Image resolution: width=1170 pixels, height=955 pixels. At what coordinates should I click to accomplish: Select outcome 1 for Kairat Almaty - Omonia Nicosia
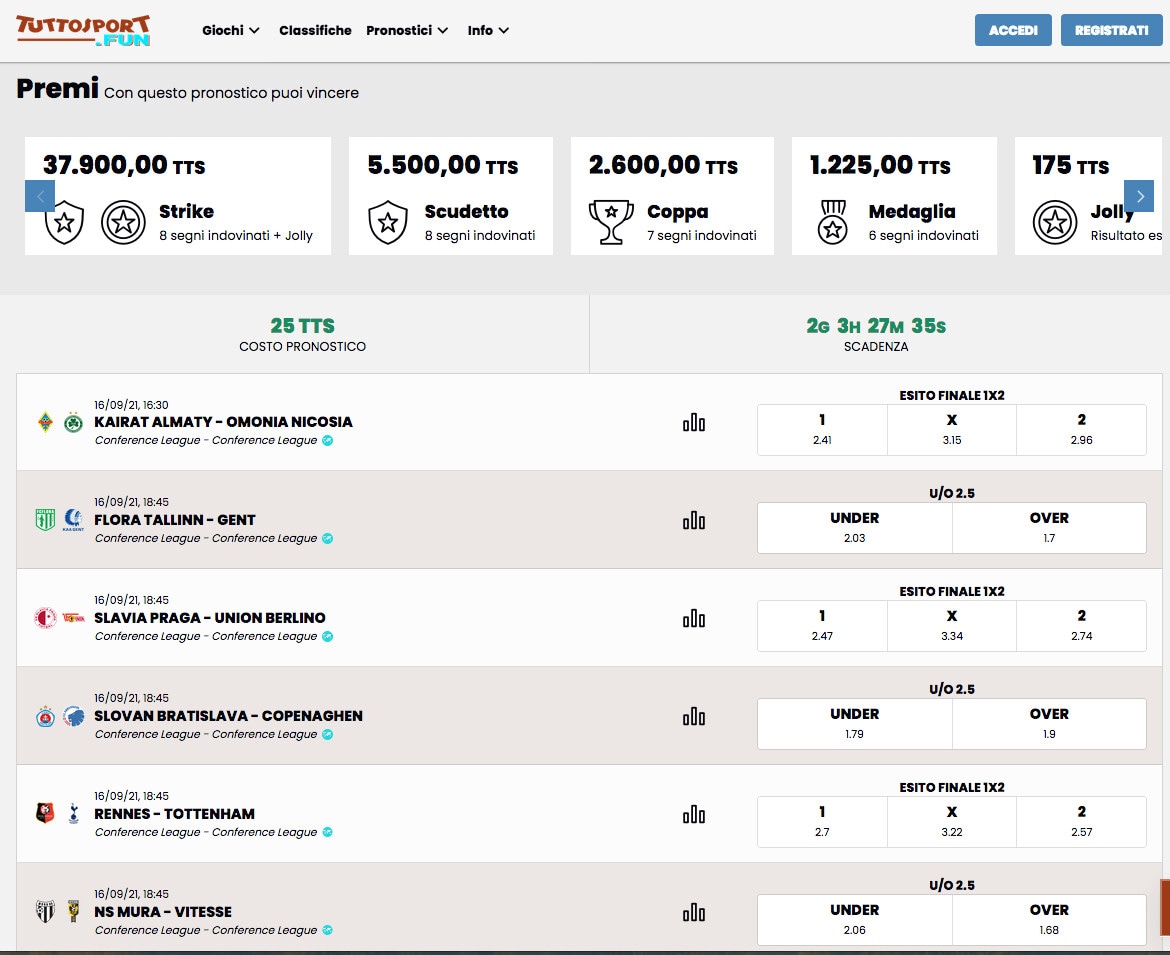(x=822, y=430)
